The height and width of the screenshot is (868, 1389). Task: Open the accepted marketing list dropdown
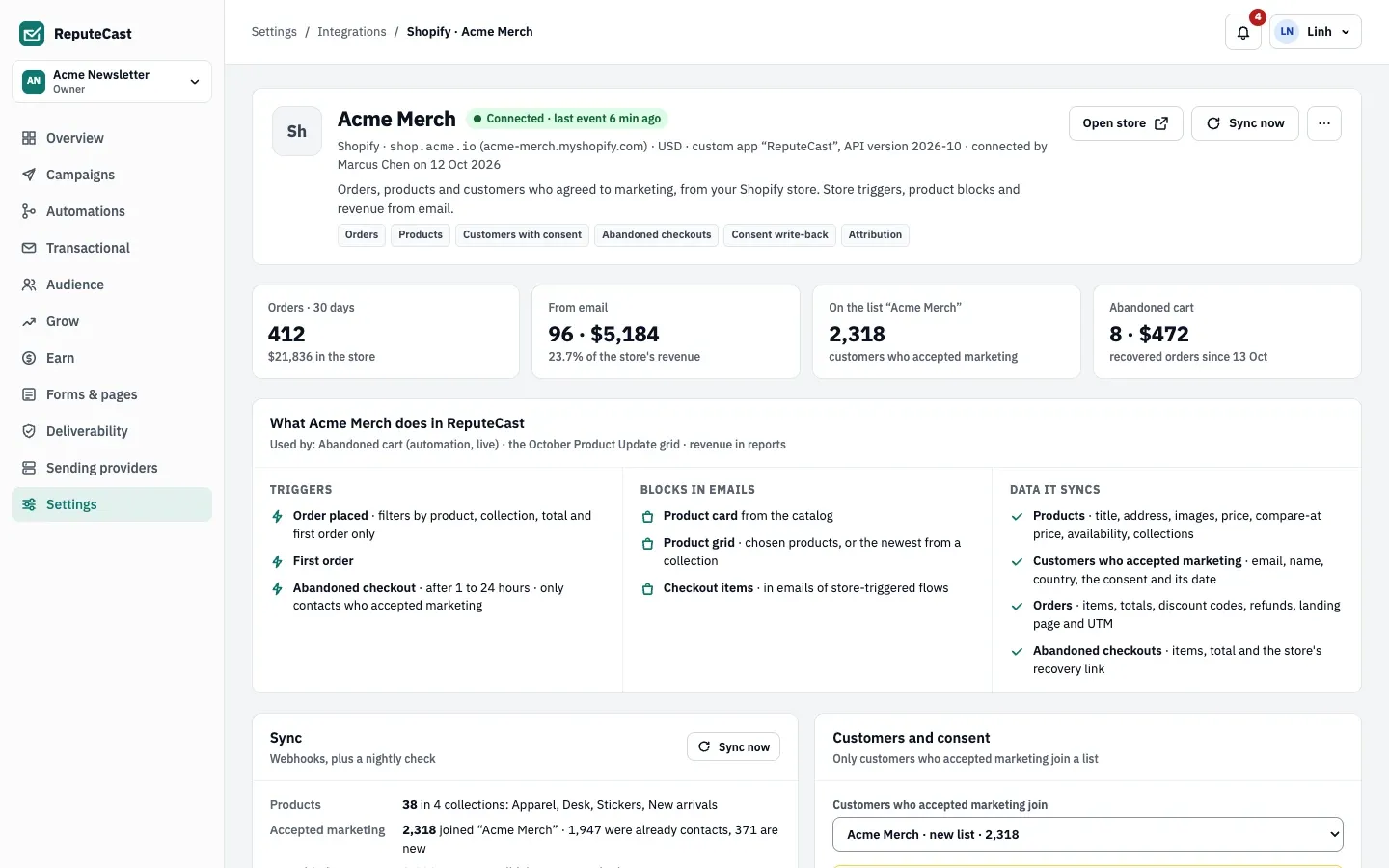(x=1088, y=835)
